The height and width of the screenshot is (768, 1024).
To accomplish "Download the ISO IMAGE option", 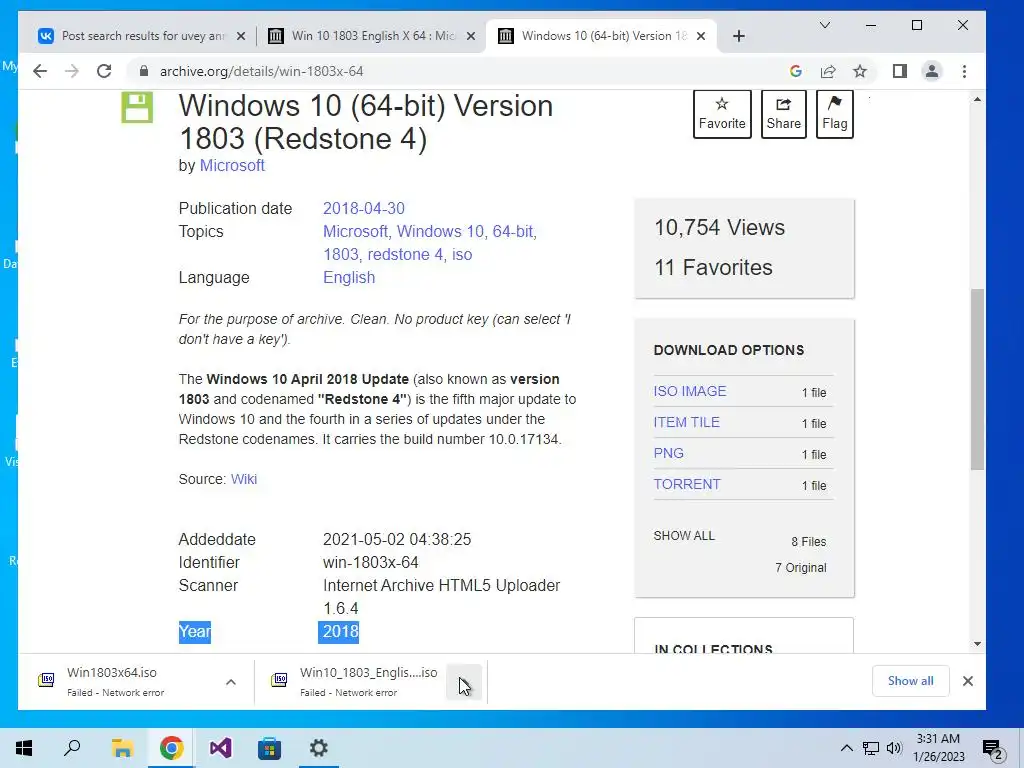I will (690, 391).
